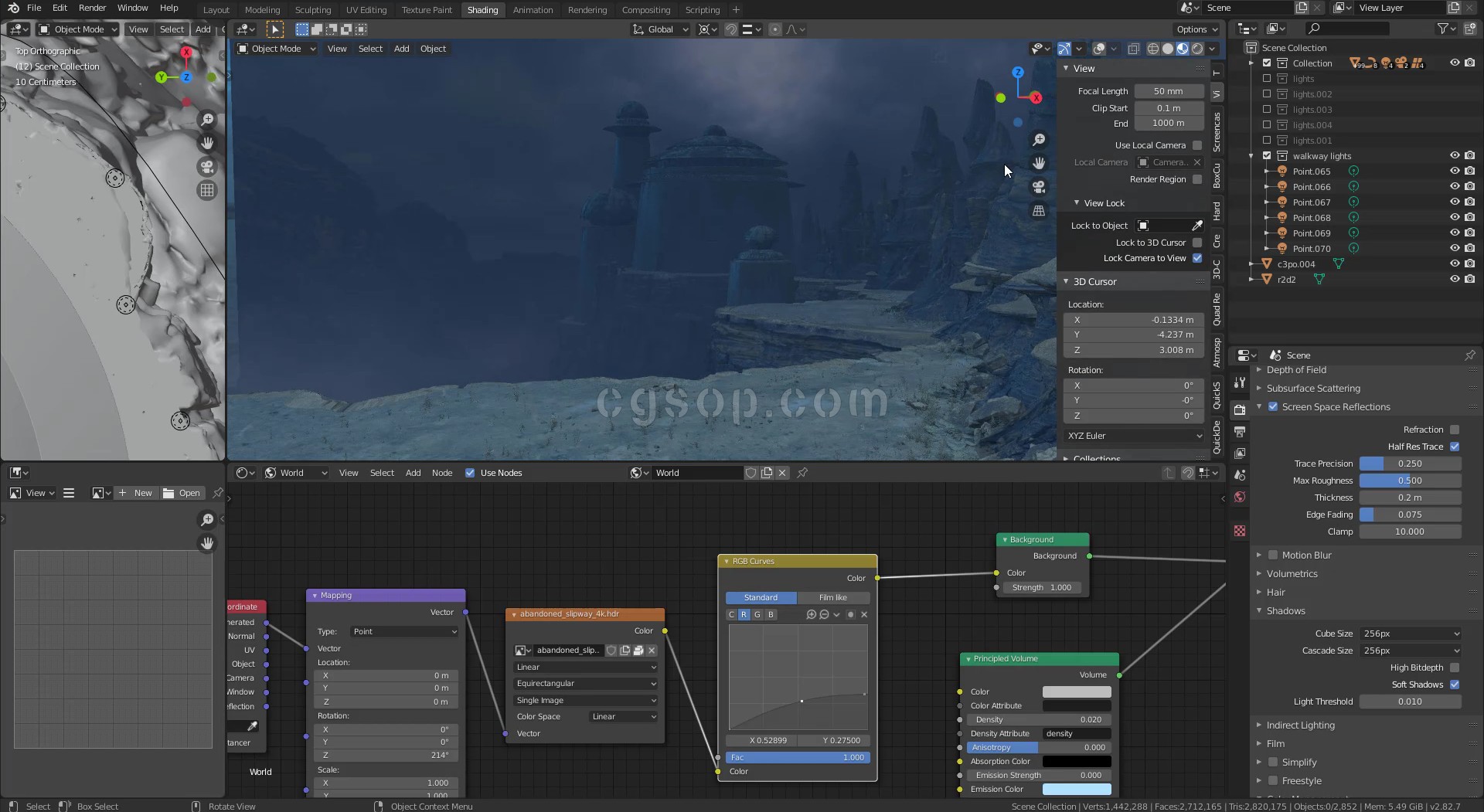Open the Render properties tab
This screenshot has height=812, width=1484.
point(1240,409)
